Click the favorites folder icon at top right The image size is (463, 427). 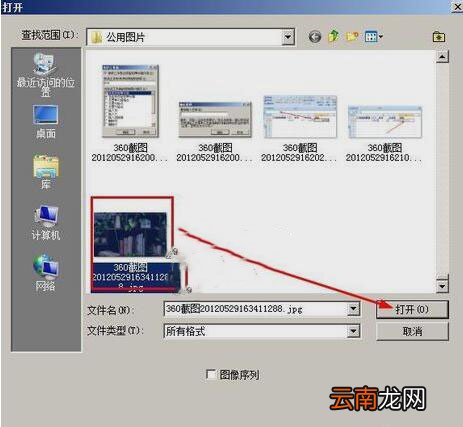[x=439, y=36]
